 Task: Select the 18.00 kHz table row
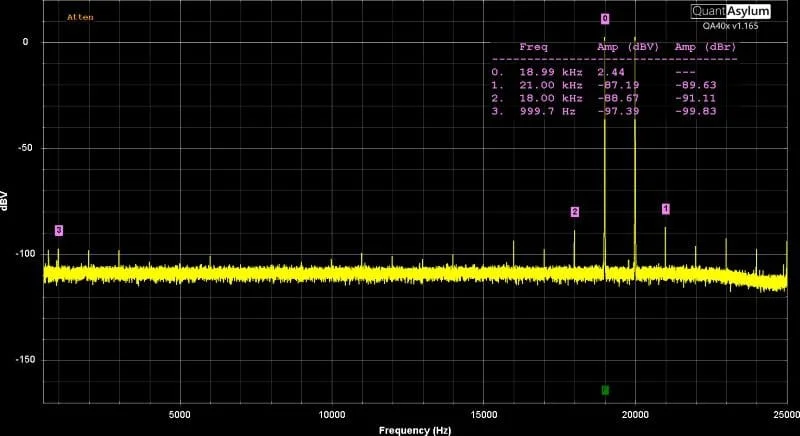605,98
